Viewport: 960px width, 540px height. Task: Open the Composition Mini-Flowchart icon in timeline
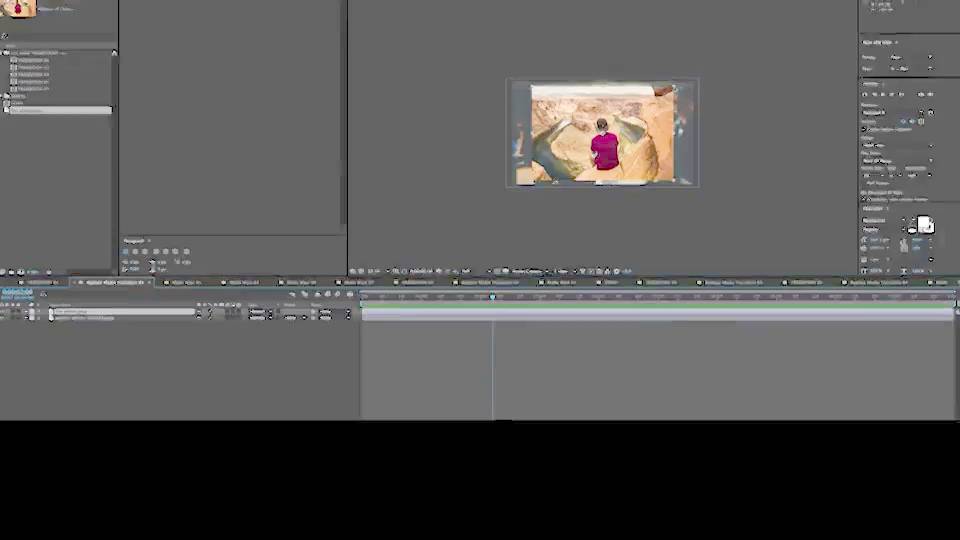[x=293, y=294]
